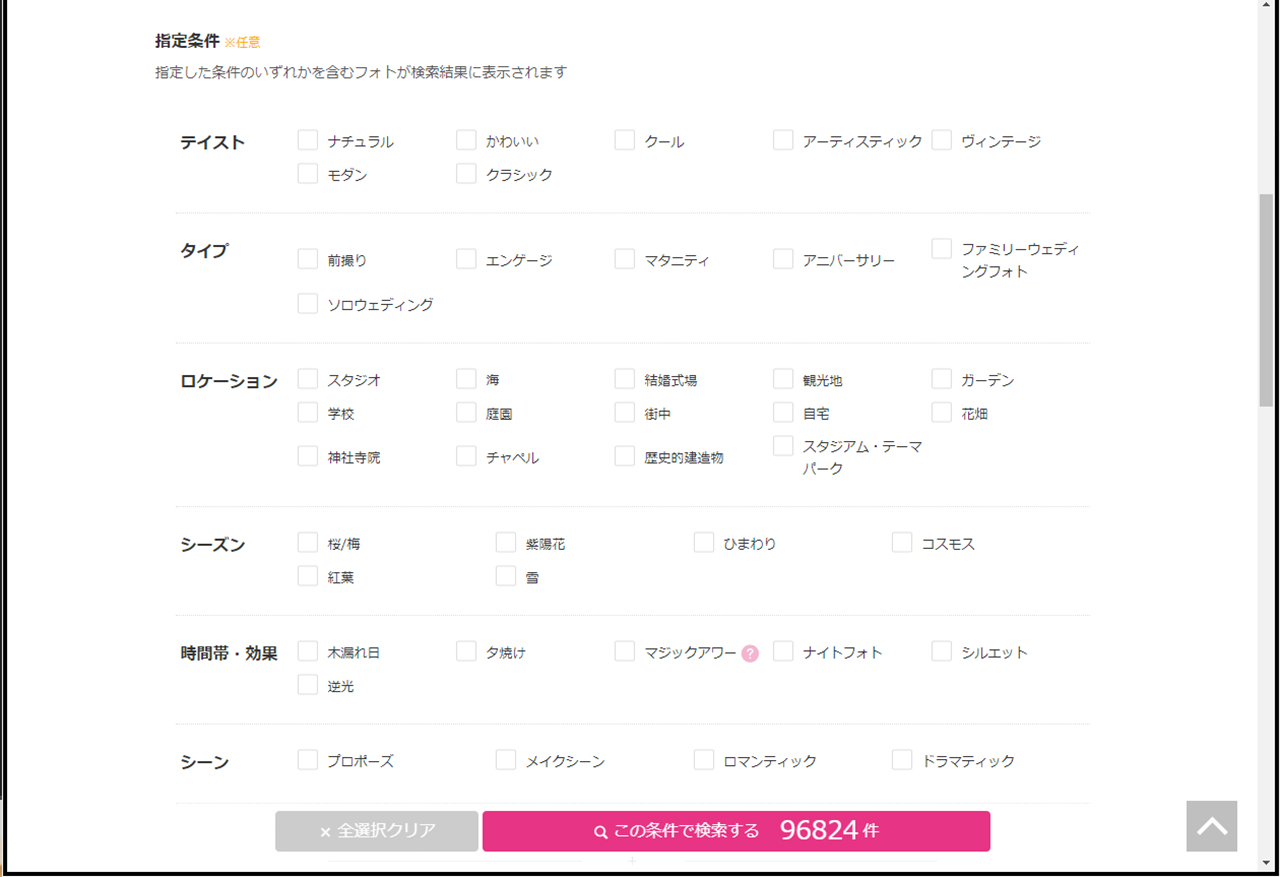Check the 夕焼け checkbox
This screenshot has width=1280, height=877.
(466, 651)
